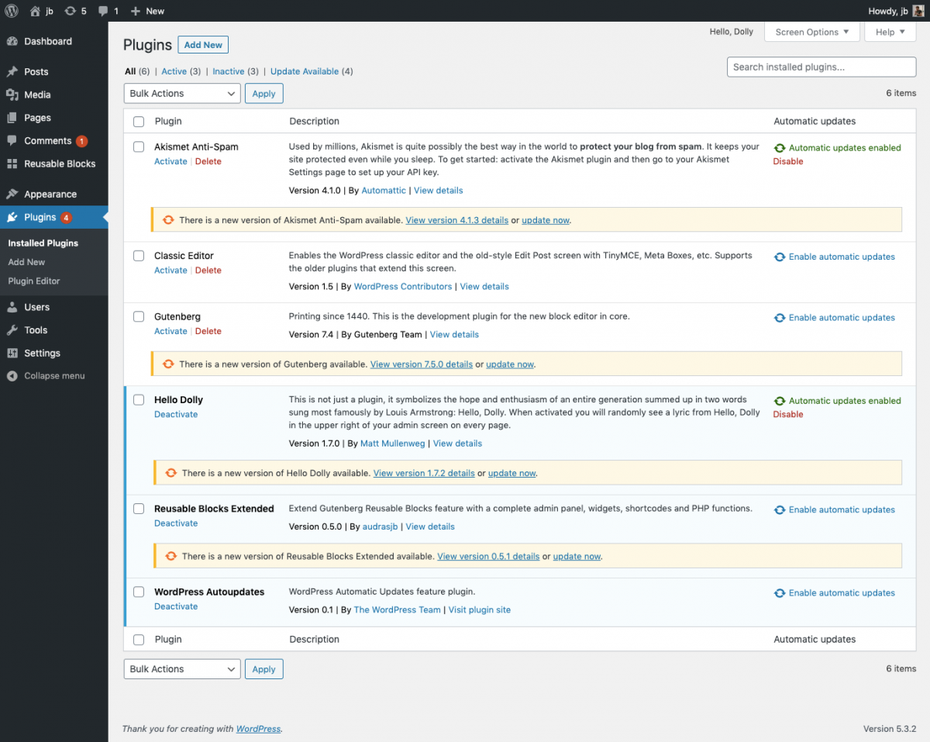Click the Tools wrench icon in sidebar

coord(12,330)
